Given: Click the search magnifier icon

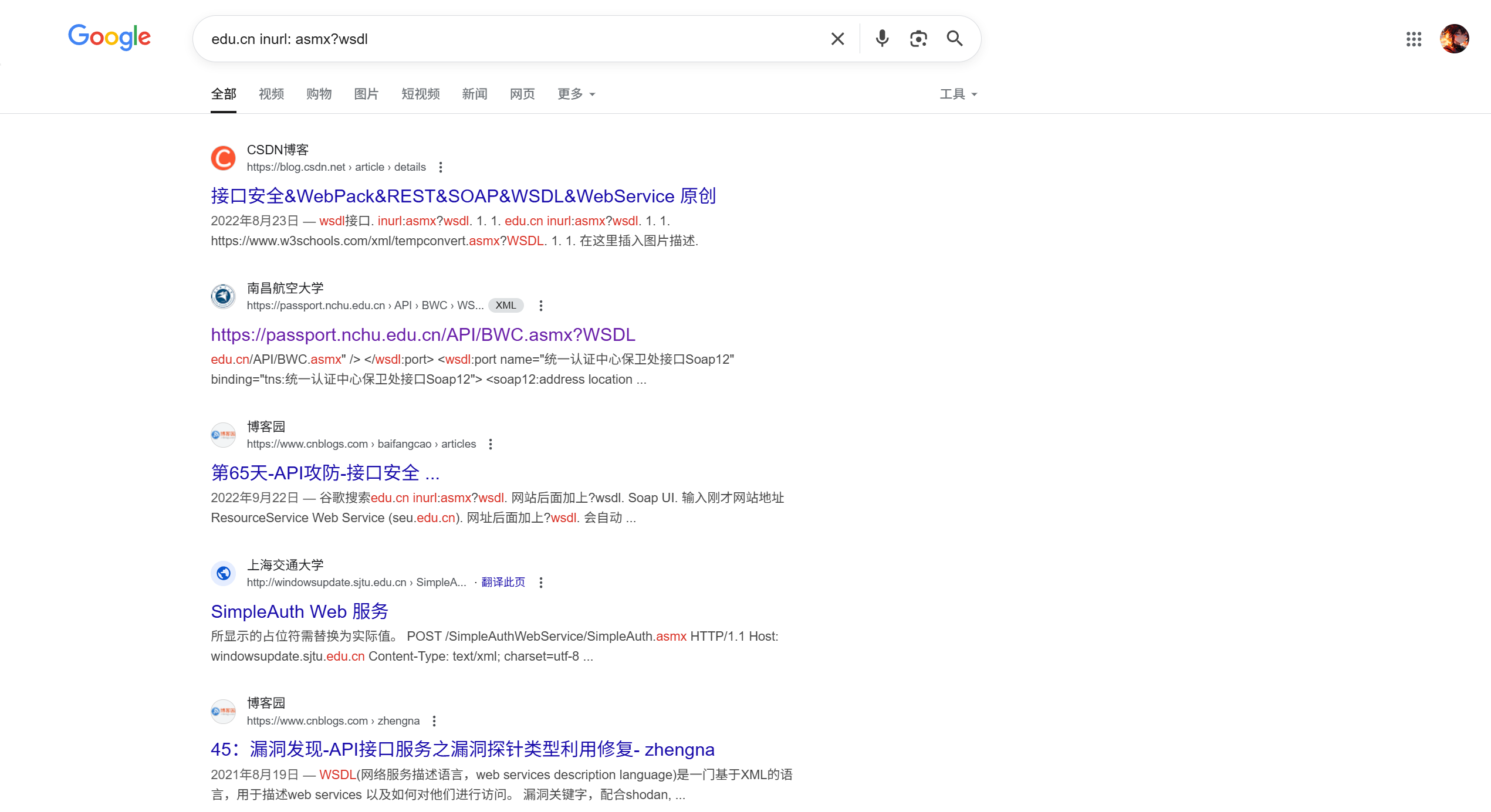Looking at the screenshot, I should pos(955,39).
